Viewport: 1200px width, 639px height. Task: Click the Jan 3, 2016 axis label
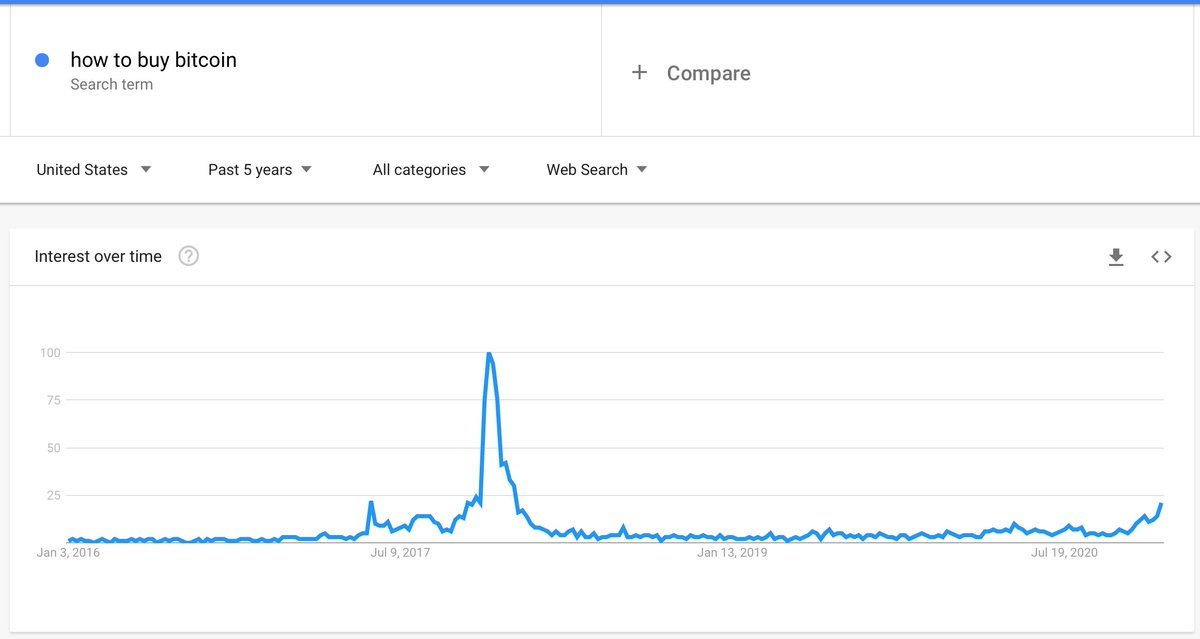point(68,552)
